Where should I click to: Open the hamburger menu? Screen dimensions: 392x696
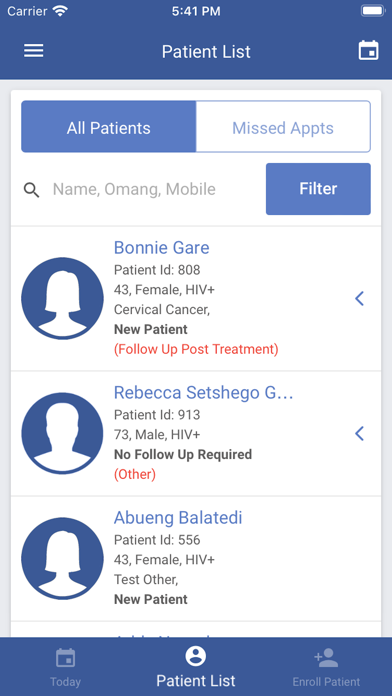(34, 51)
